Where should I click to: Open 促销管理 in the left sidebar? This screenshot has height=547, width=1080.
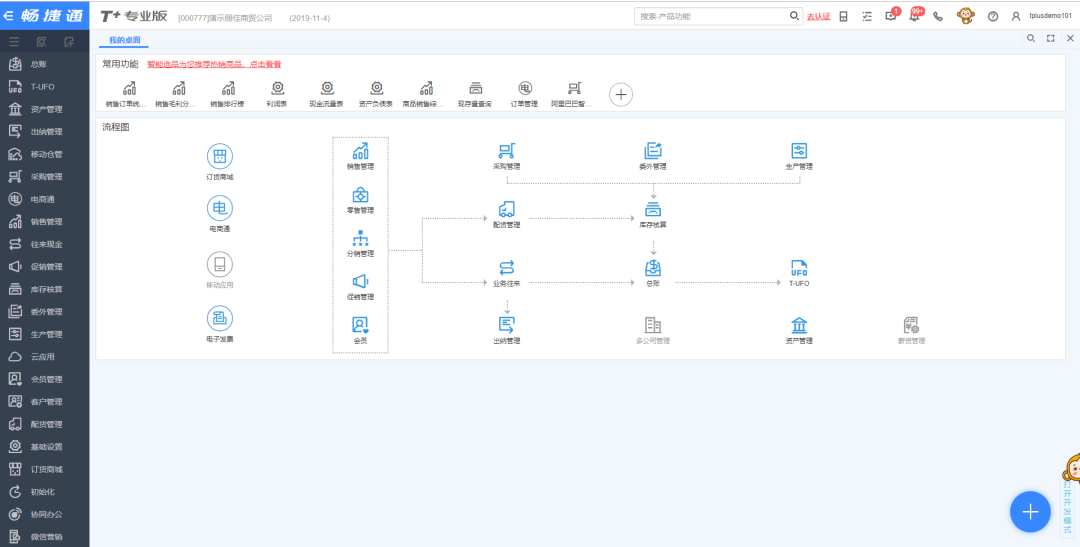[x=44, y=267]
